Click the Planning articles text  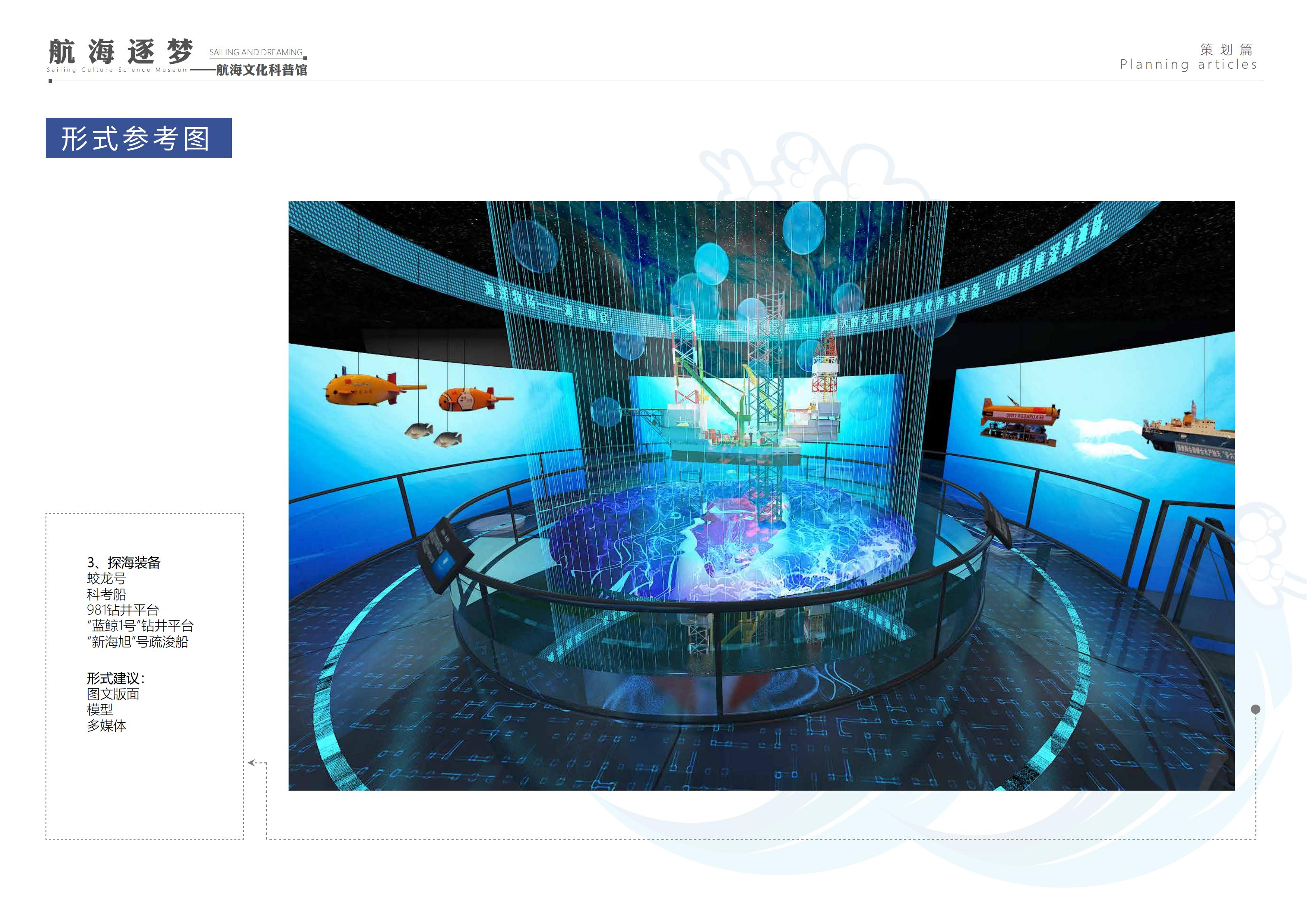pos(1188,65)
